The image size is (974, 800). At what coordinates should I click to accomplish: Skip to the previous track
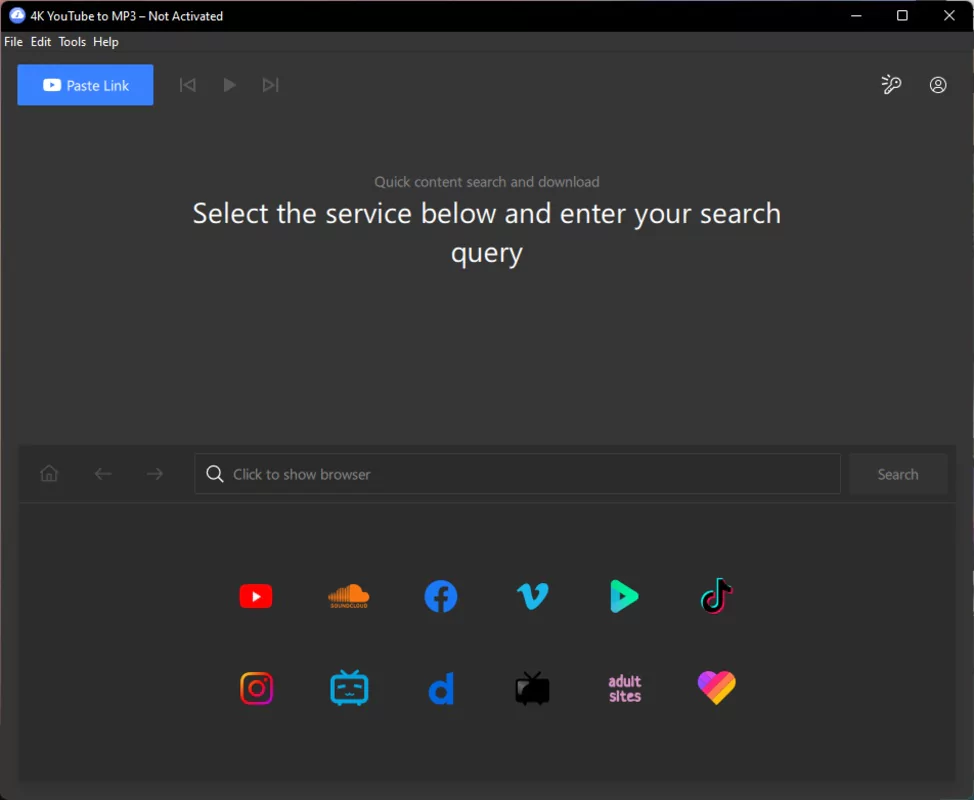tap(187, 85)
